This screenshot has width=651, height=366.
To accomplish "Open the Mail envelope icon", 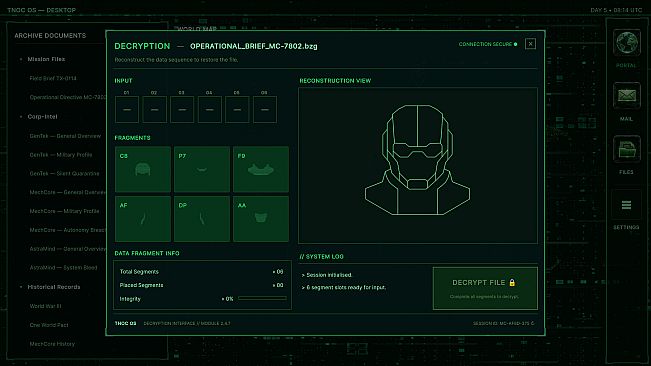I will [627, 96].
